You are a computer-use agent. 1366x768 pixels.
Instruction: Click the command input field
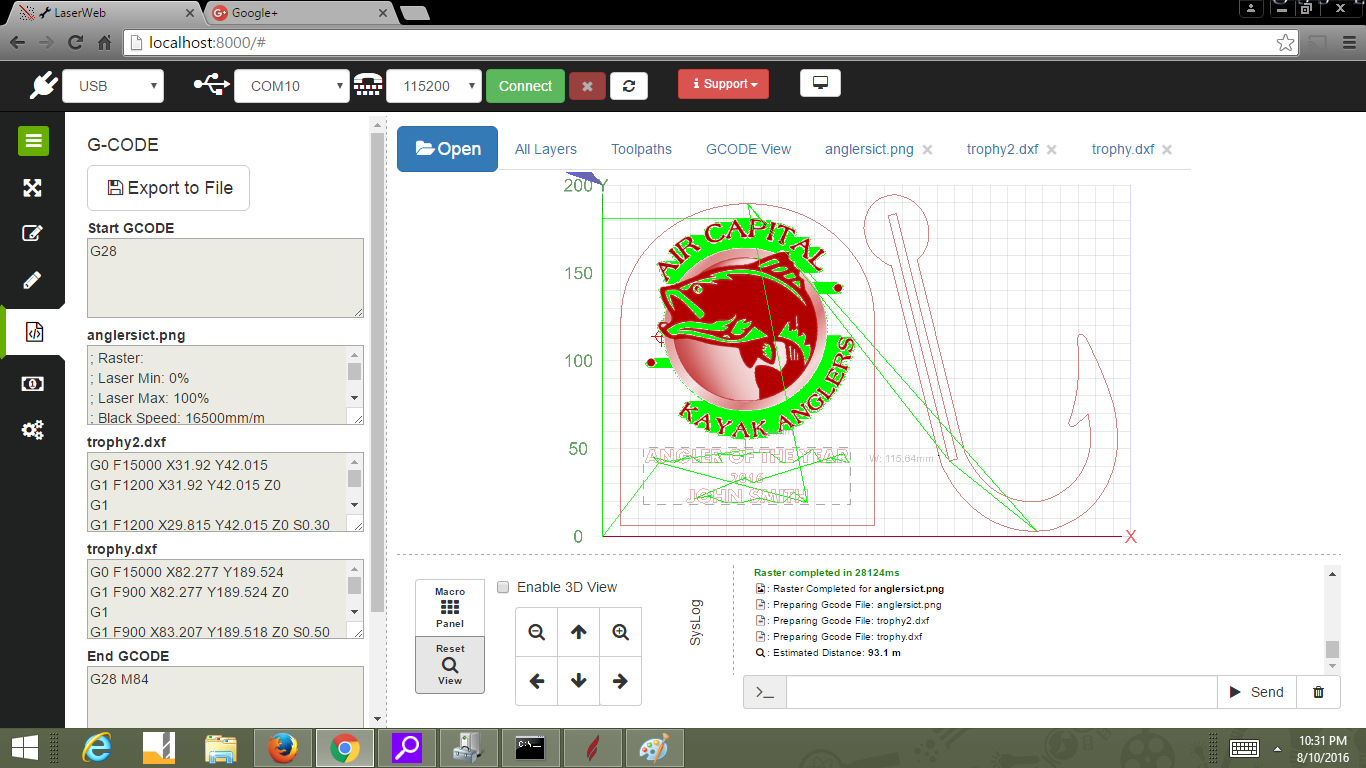(x=1001, y=692)
